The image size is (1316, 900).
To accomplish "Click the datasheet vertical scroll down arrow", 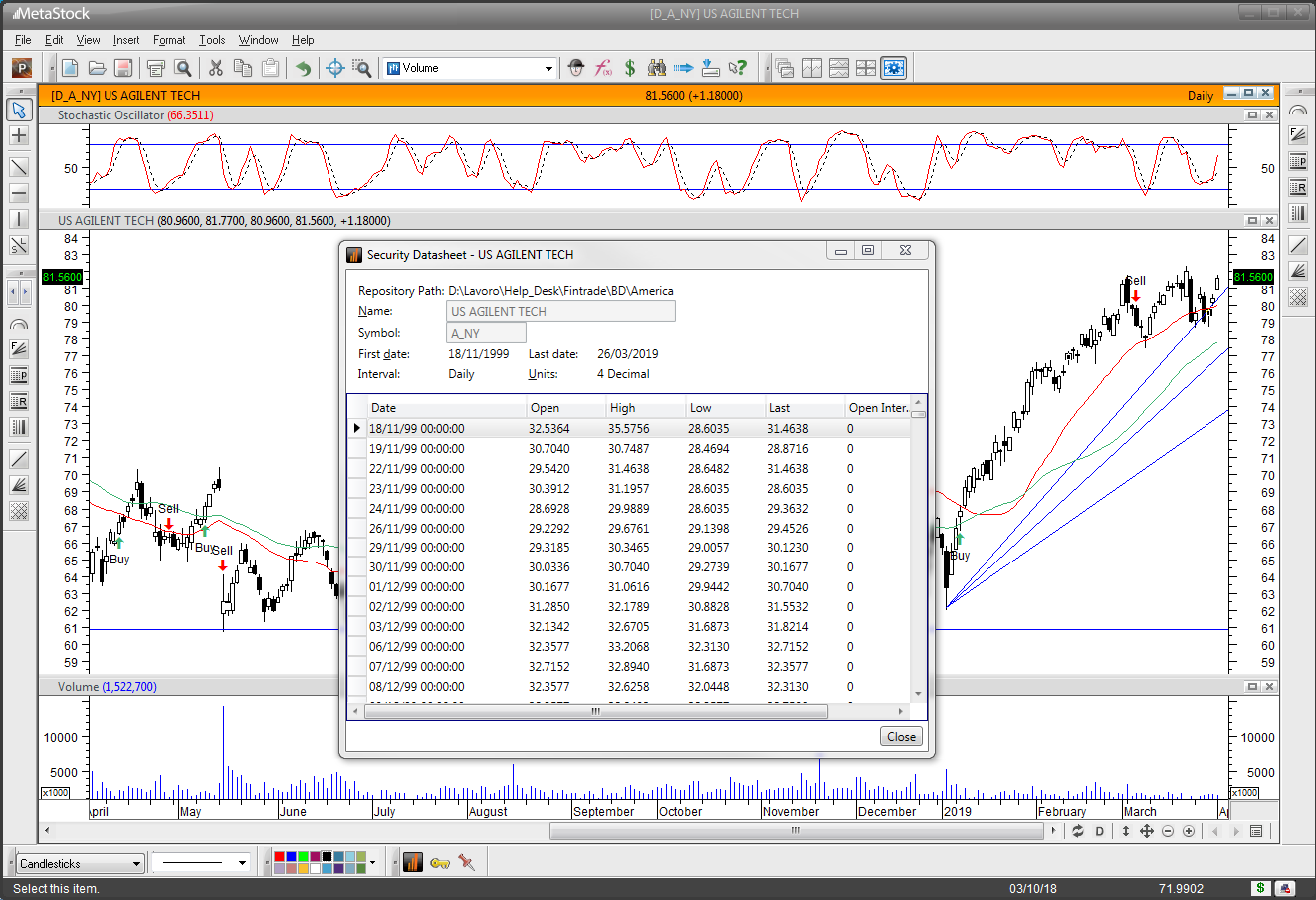I will (x=918, y=694).
